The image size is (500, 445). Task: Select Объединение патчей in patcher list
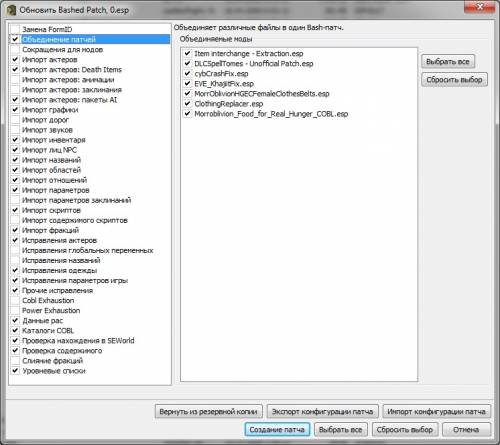click(59, 39)
